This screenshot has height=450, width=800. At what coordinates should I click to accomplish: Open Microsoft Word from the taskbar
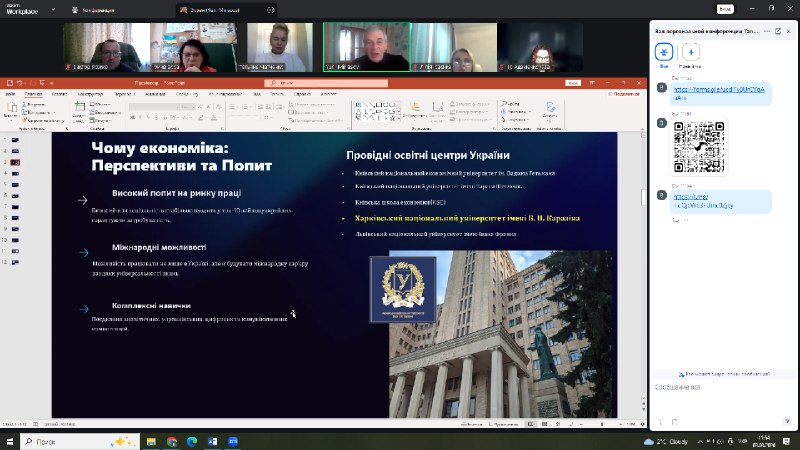coord(212,440)
